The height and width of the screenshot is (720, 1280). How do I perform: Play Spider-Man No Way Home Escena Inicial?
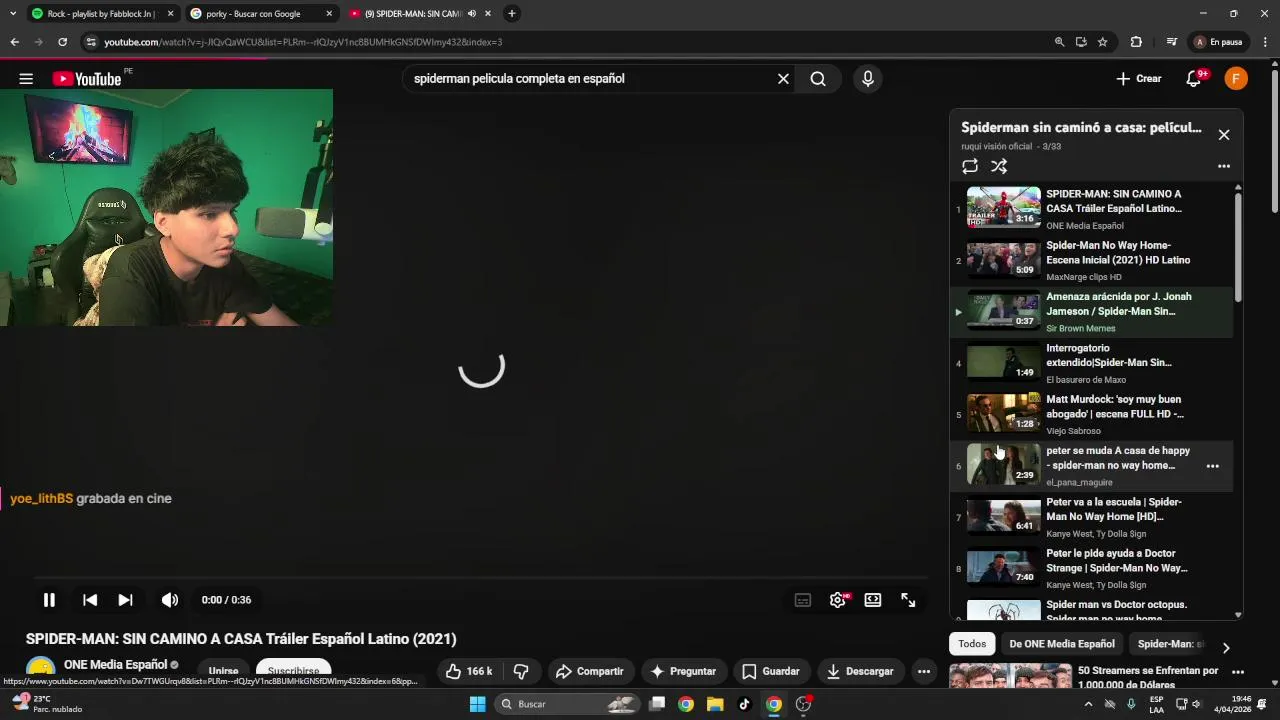click(1091, 260)
